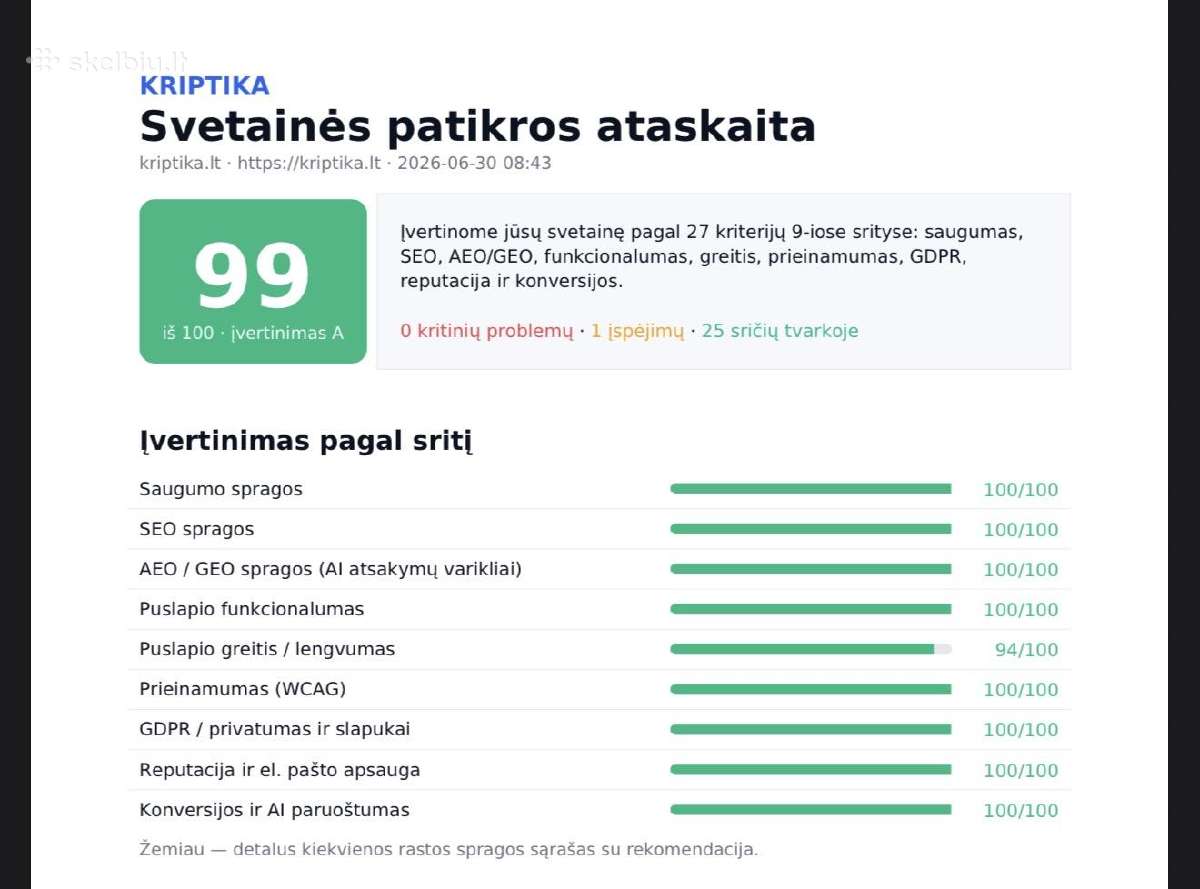Click 'iš 100 · įvertinimas A' caption
The image size is (1200, 889).
click(253, 333)
